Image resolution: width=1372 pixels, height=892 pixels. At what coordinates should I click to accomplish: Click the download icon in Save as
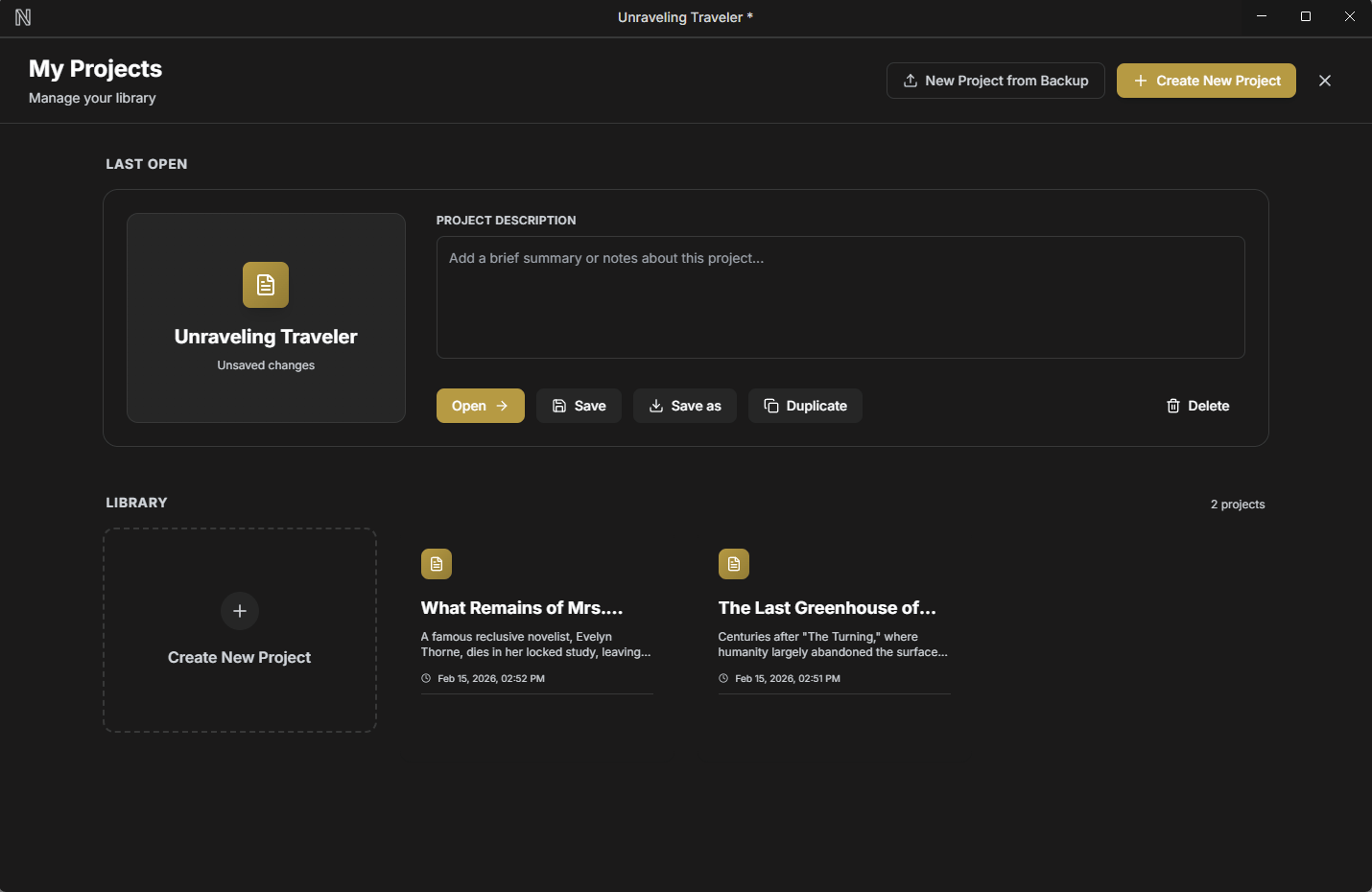[657, 406]
